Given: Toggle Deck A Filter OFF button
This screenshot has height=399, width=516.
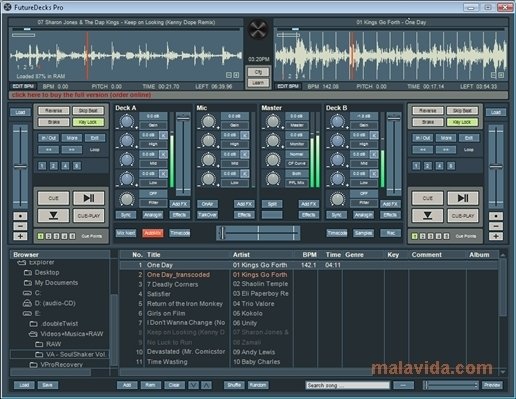Looking at the screenshot, I should [153, 193].
